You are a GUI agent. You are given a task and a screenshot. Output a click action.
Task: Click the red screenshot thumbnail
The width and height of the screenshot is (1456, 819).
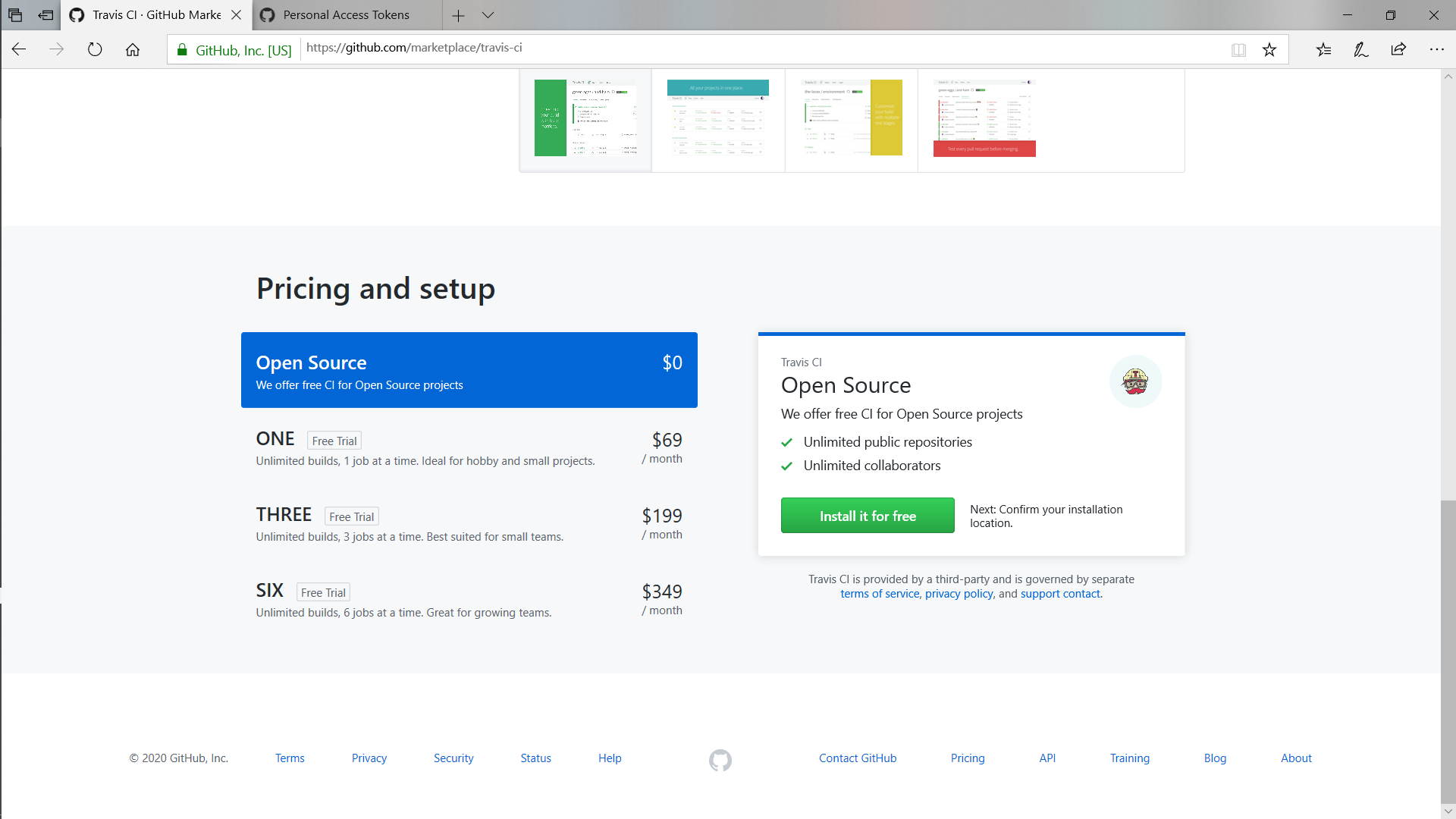point(984,118)
